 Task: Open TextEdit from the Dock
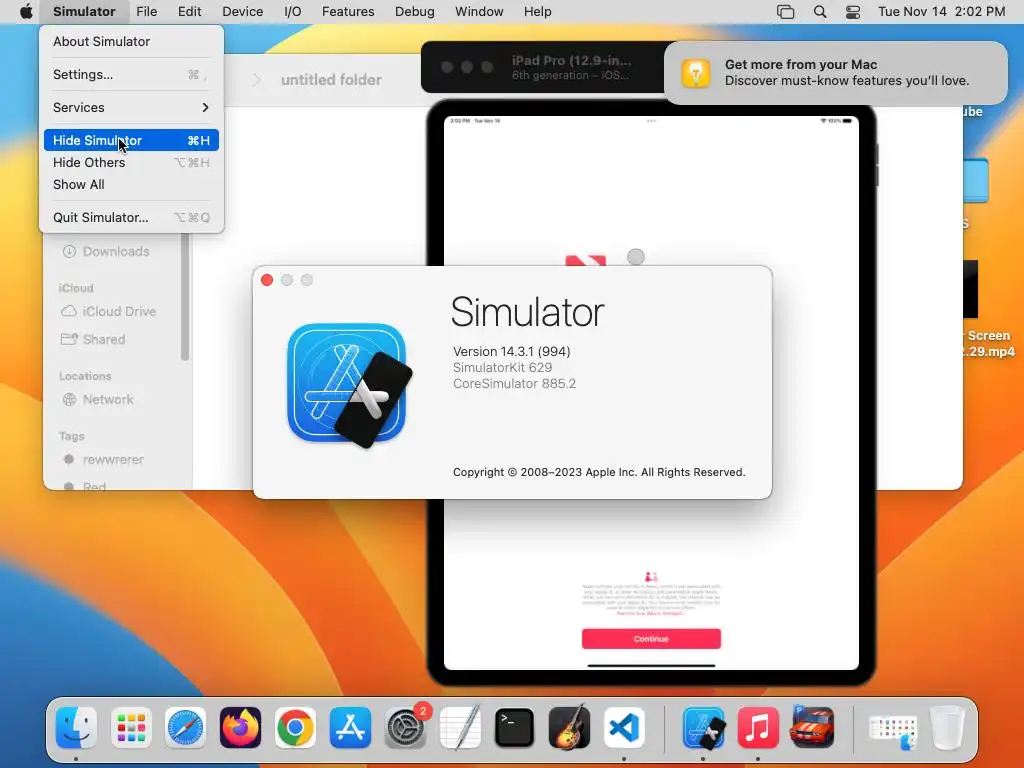[460, 728]
